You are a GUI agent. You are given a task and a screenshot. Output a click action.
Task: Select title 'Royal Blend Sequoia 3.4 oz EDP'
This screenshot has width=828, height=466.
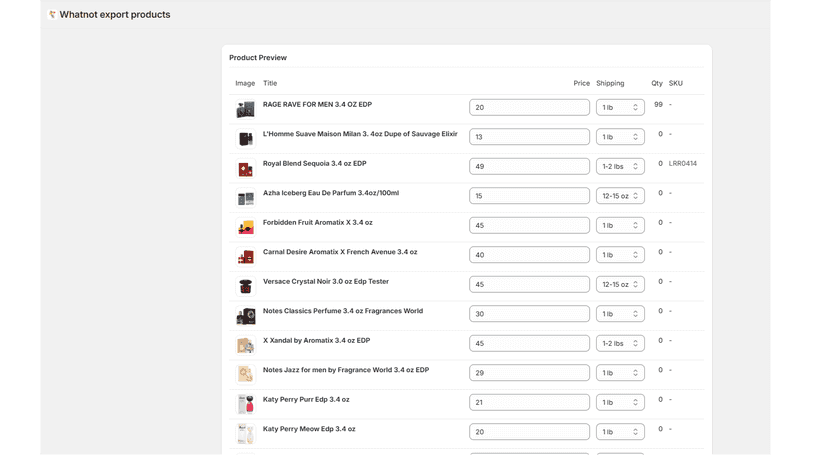tap(315, 164)
